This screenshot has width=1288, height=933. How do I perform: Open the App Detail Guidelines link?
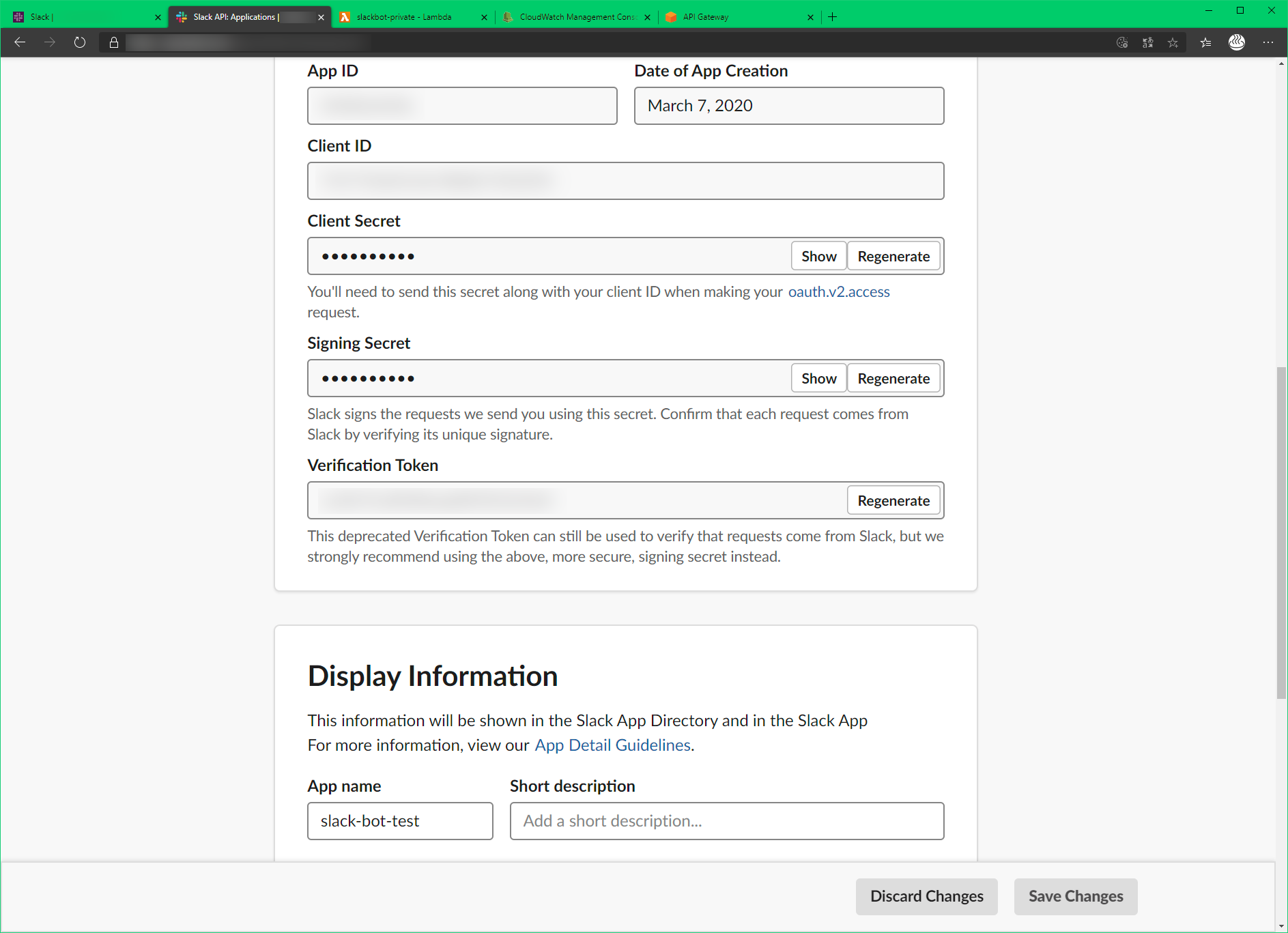click(x=612, y=745)
